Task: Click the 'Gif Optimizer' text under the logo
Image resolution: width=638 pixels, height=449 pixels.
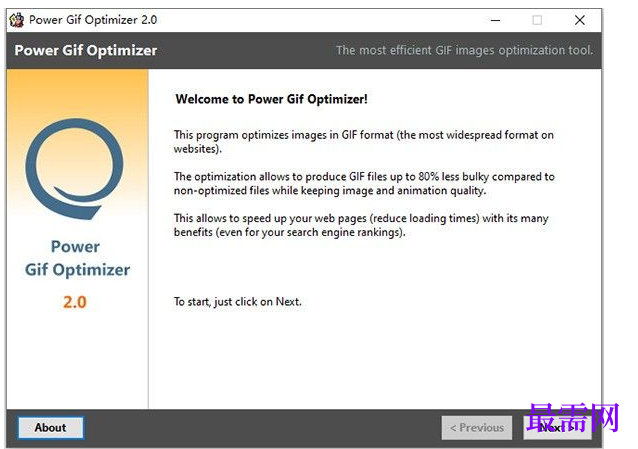Action: [77, 270]
